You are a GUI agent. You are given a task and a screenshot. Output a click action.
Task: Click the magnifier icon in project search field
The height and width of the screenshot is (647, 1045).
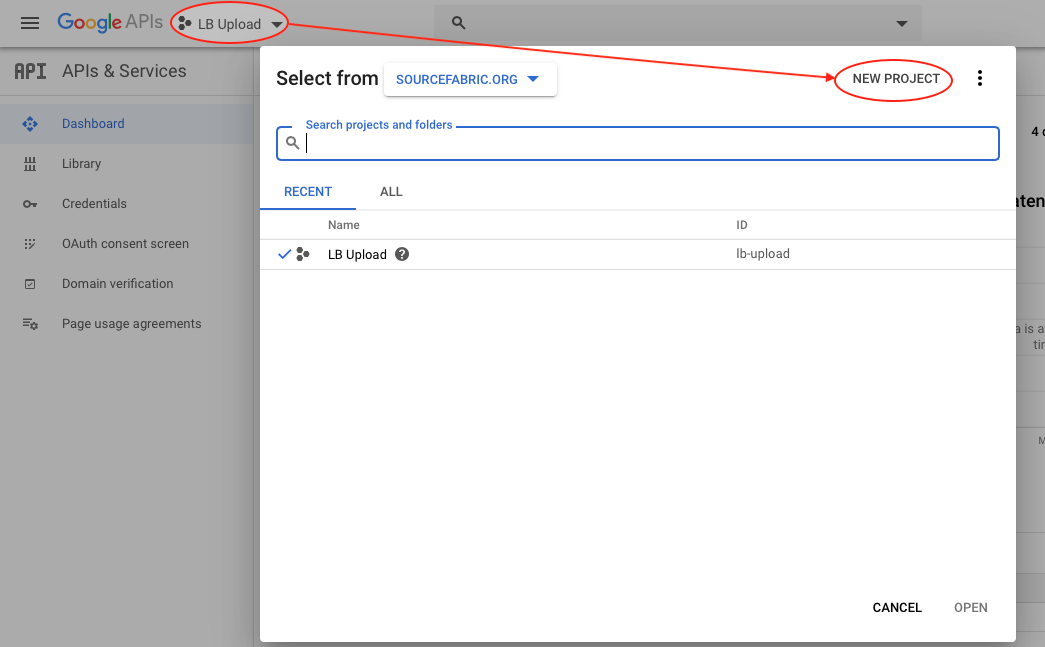292,143
